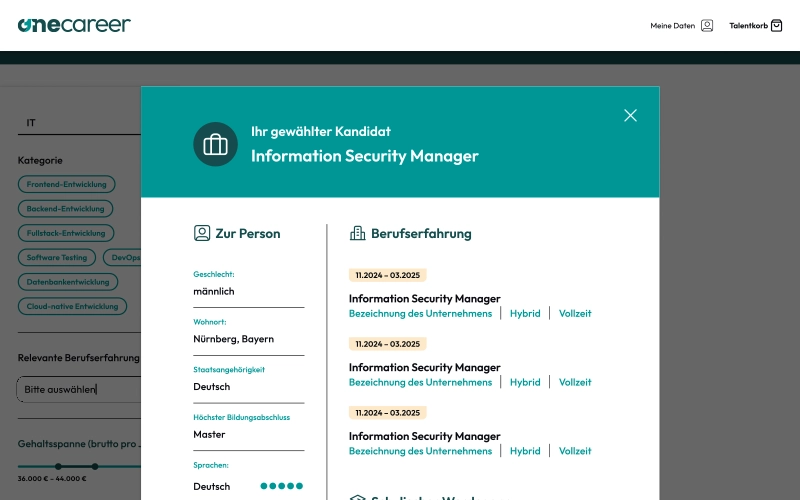Click the Meine Daten link
800x500 pixels.
[672, 26]
